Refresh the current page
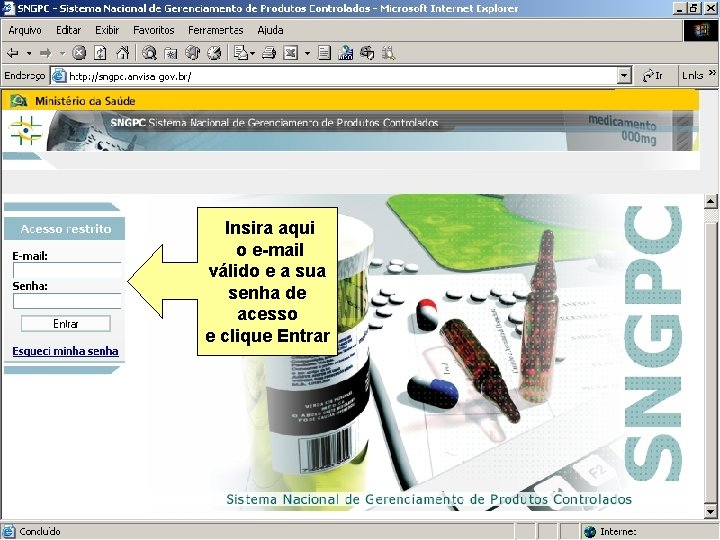 (x=100, y=53)
